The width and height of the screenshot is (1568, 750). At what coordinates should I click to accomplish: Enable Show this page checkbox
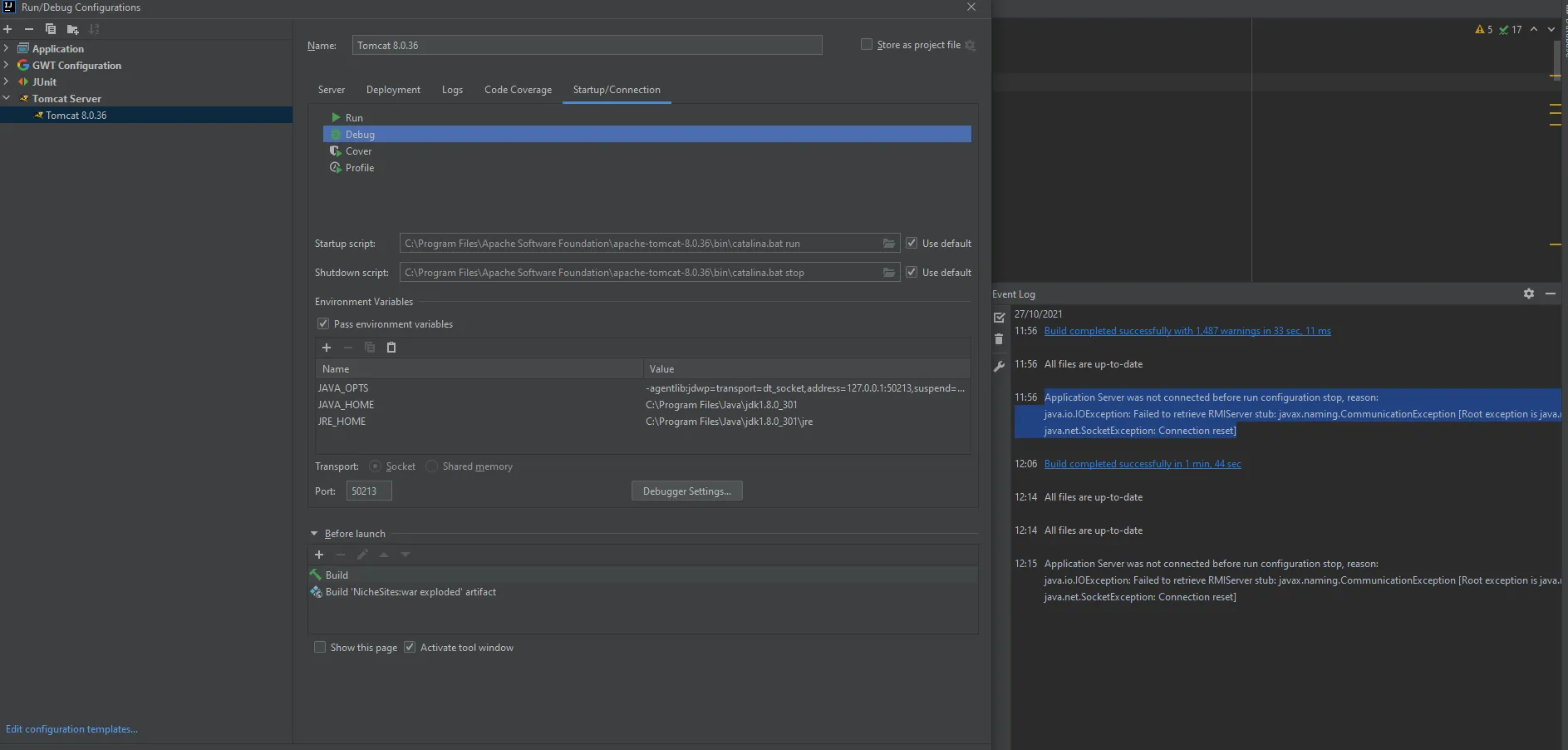[320, 647]
